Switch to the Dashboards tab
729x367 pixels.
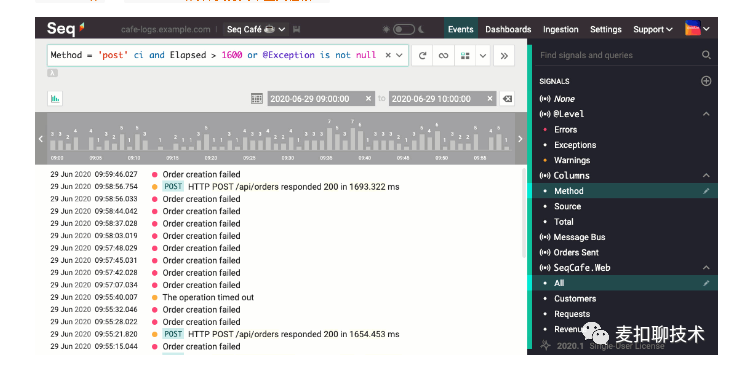pos(508,29)
